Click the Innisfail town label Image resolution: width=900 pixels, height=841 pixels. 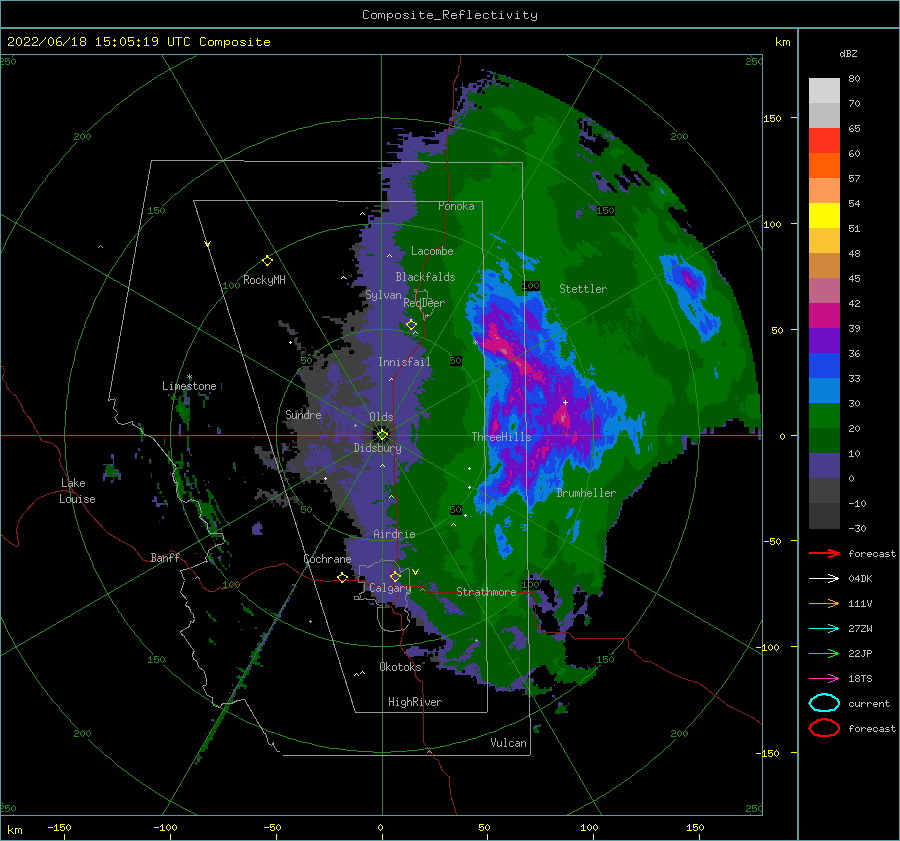(x=404, y=362)
